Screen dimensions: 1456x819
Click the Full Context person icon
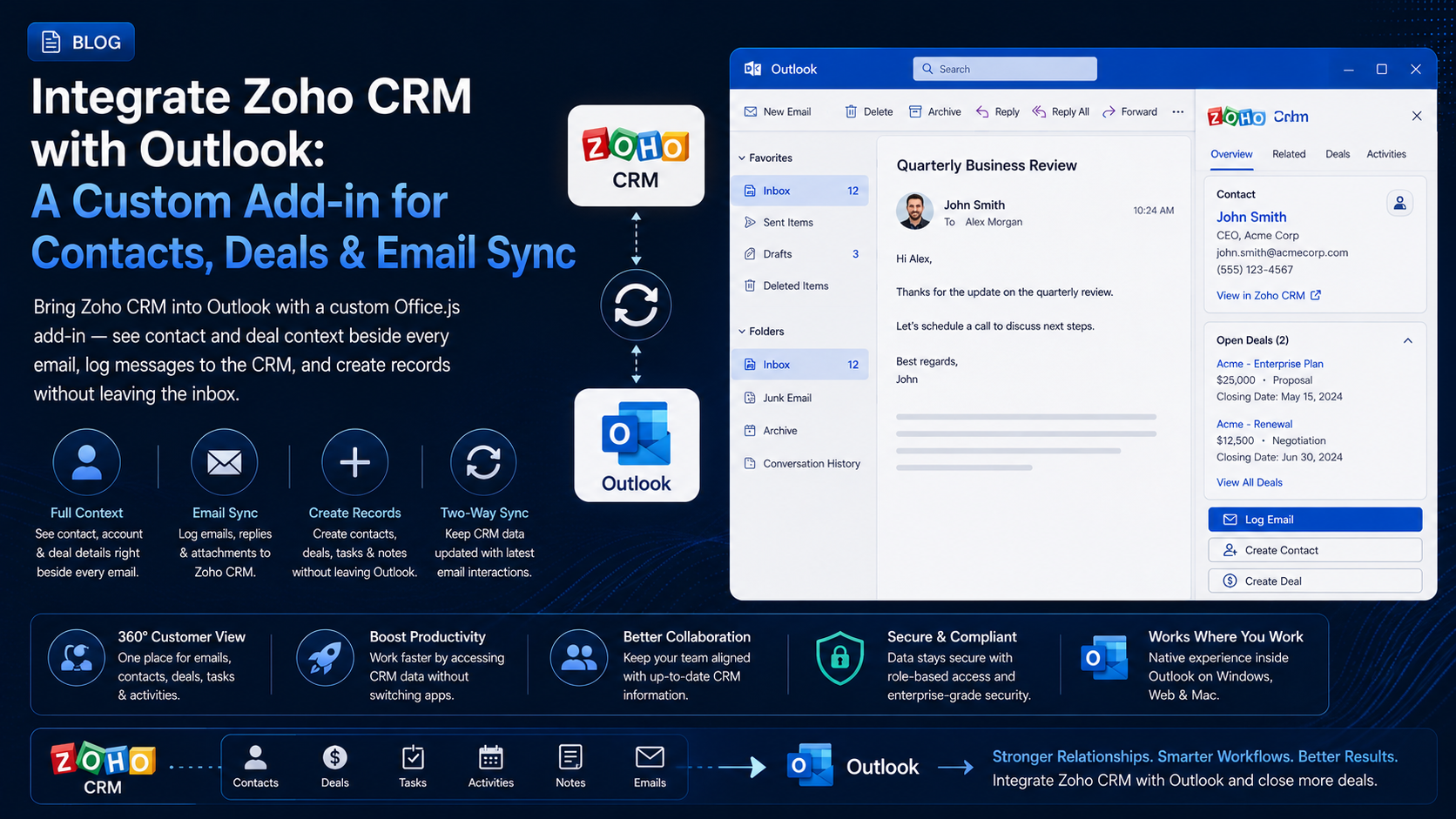(86, 462)
